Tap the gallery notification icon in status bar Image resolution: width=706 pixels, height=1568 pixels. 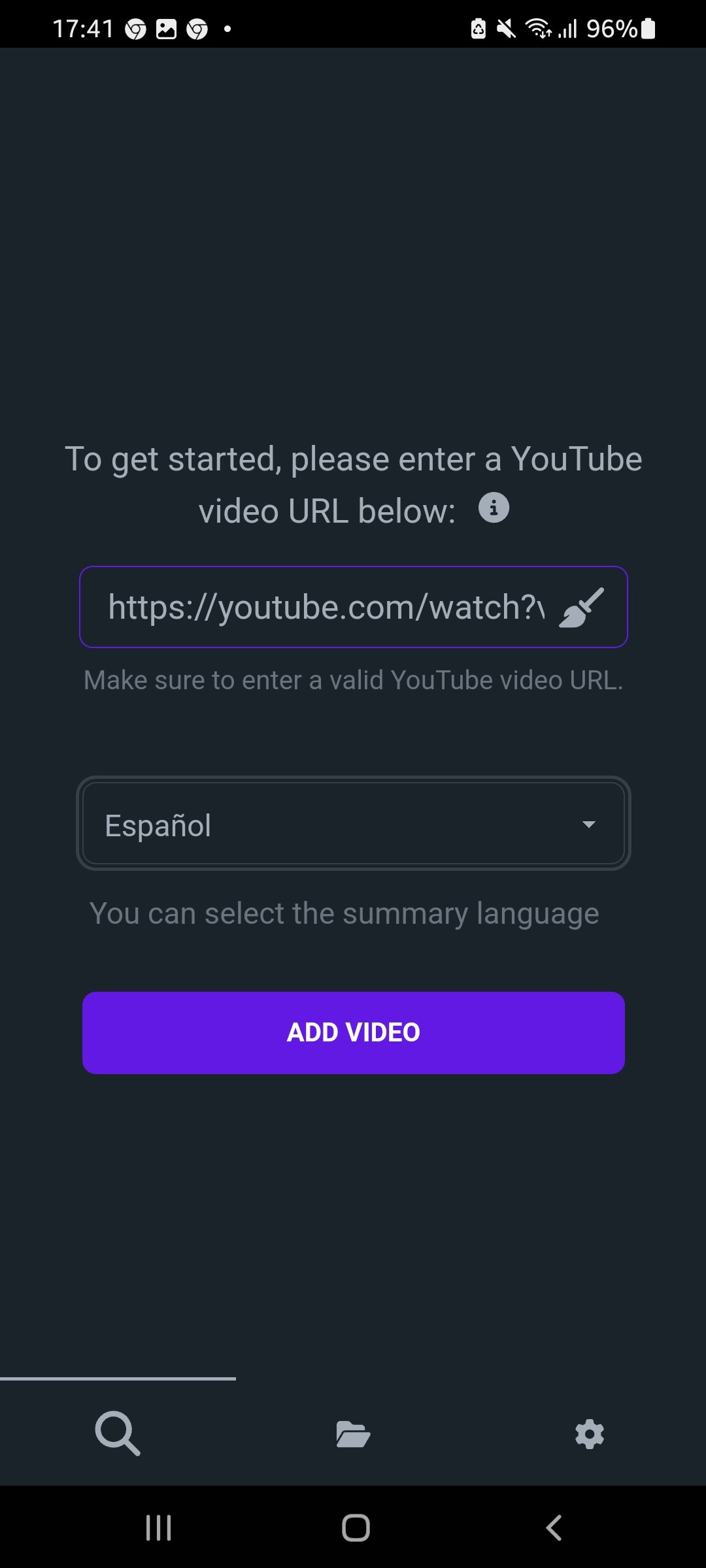click(x=166, y=29)
